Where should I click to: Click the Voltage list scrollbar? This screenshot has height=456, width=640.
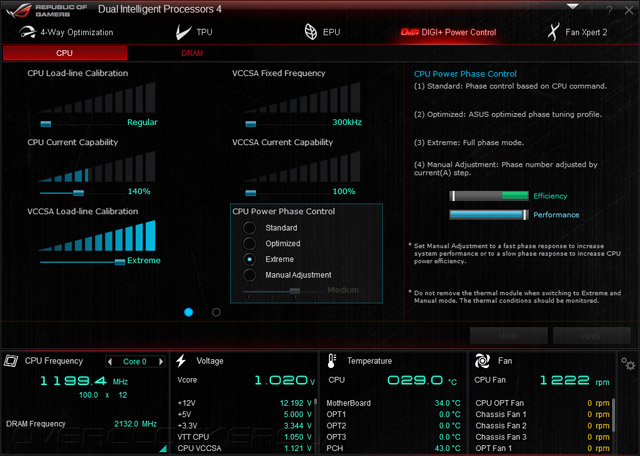click(x=315, y=402)
